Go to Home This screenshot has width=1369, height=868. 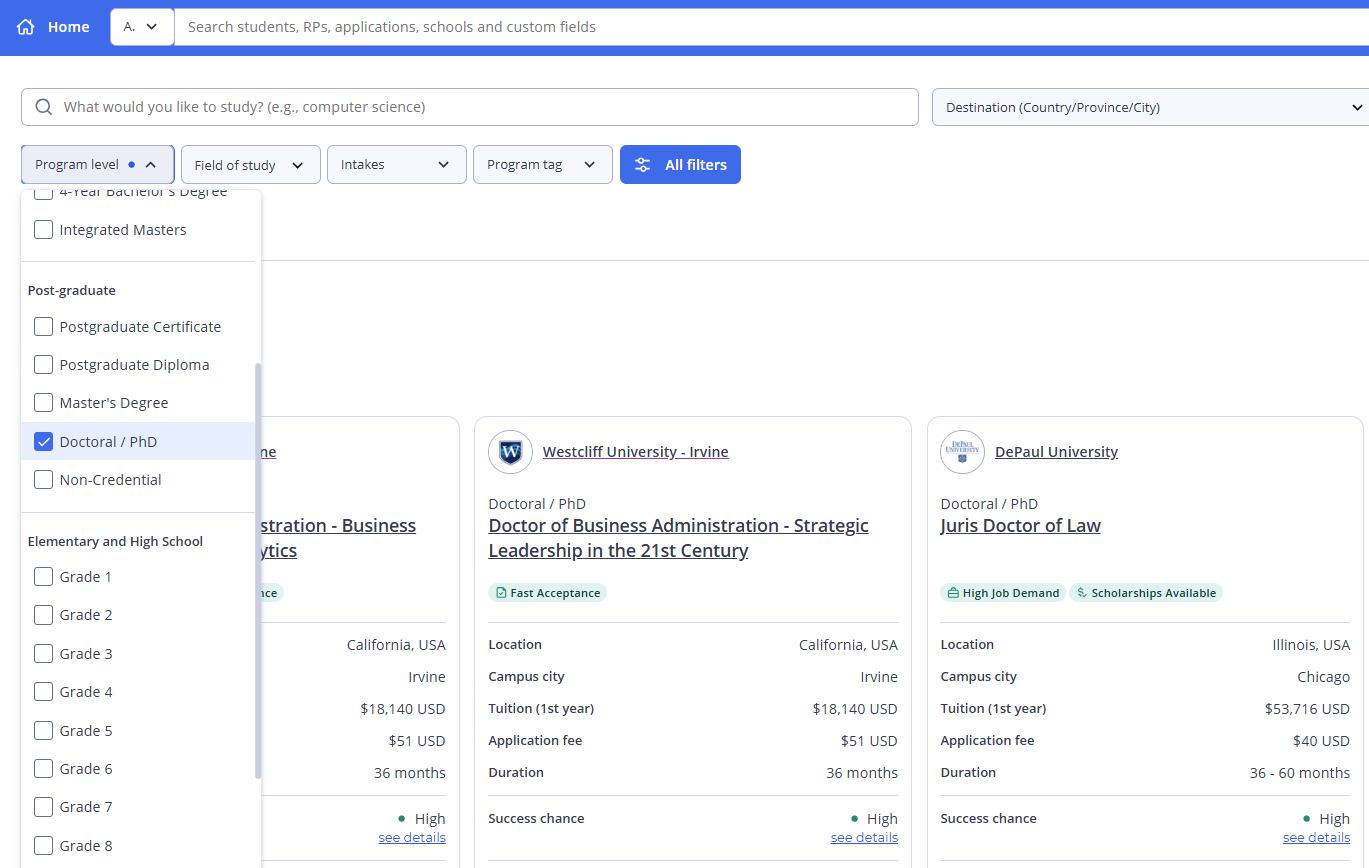[54, 27]
